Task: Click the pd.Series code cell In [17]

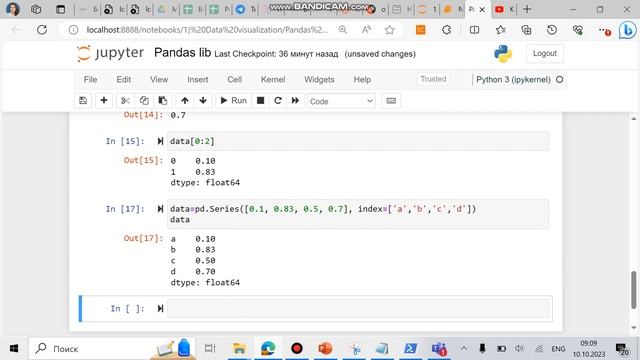Action: tap(358, 214)
